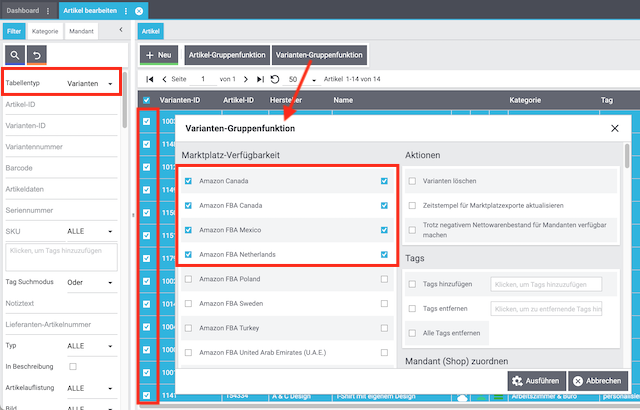Screen dimensions: 640x410
Task: Close the Artikel bearbeiten tab
Action: point(139,10)
